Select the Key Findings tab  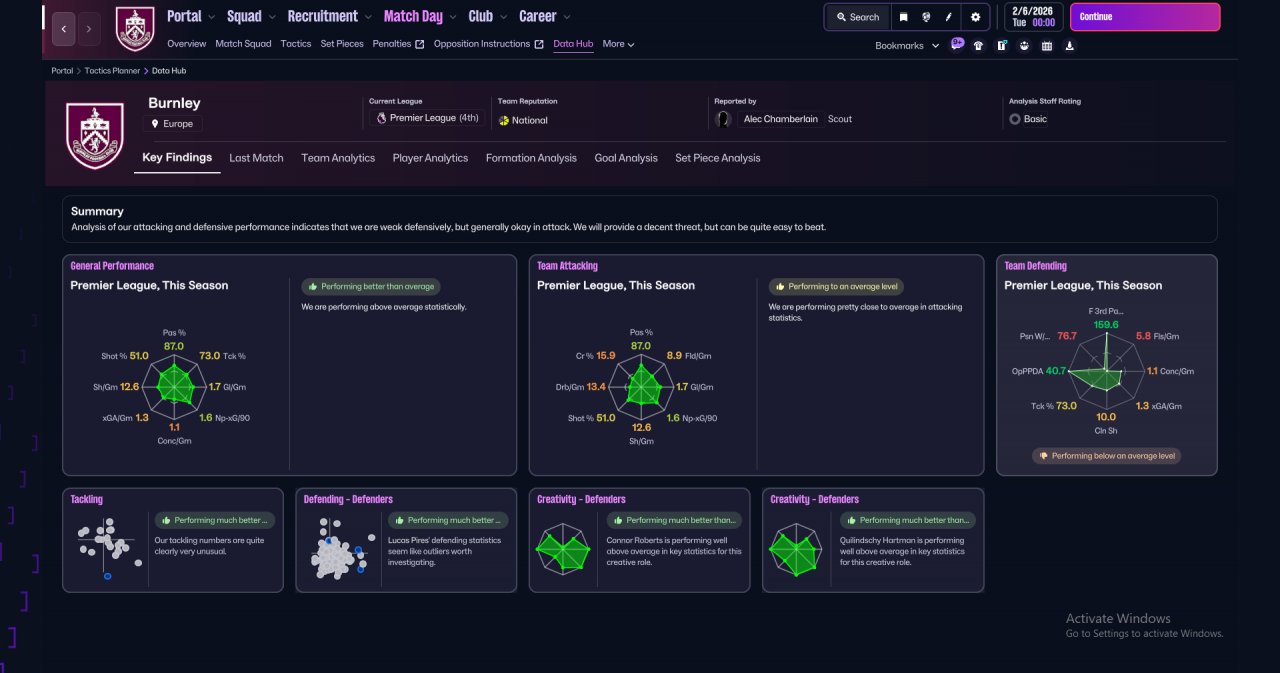[177, 158]
